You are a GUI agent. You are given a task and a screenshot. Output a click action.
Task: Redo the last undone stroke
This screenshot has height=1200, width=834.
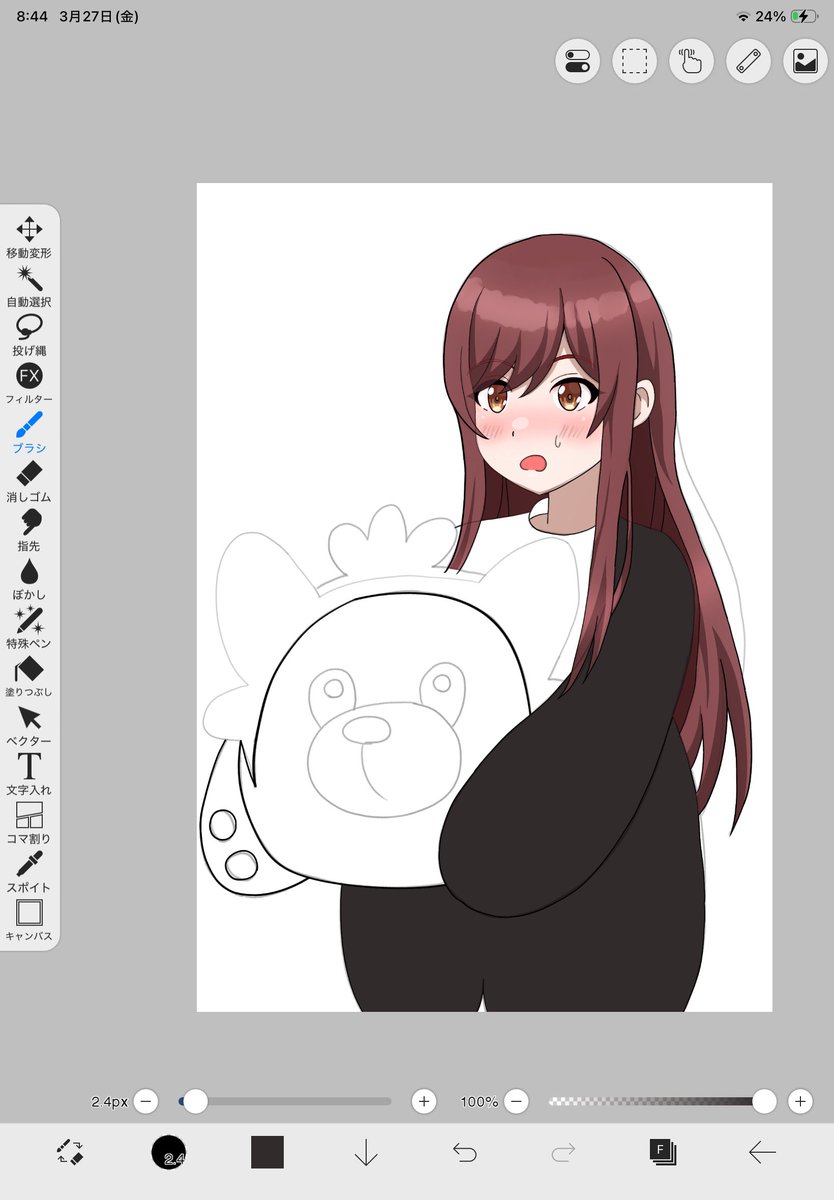click(563, 1153)
